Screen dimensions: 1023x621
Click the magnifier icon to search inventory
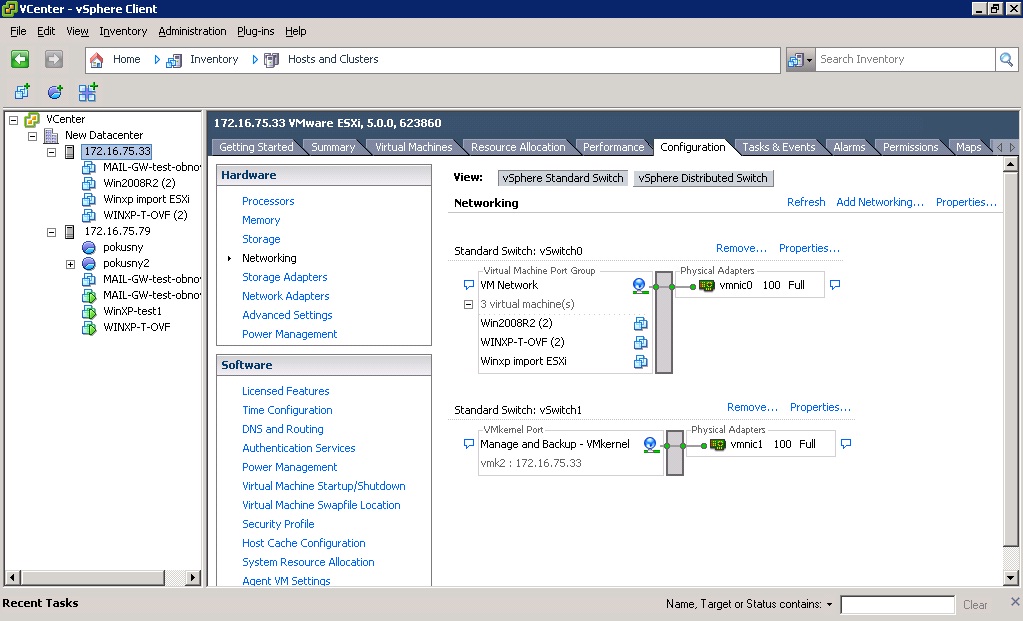tap(1006, 59)
